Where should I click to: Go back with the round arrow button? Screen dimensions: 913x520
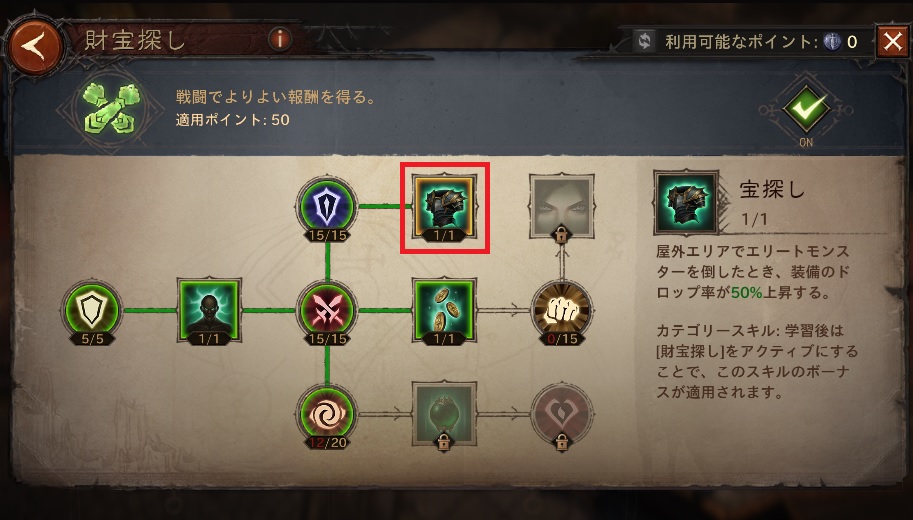[x=34, y=45]
